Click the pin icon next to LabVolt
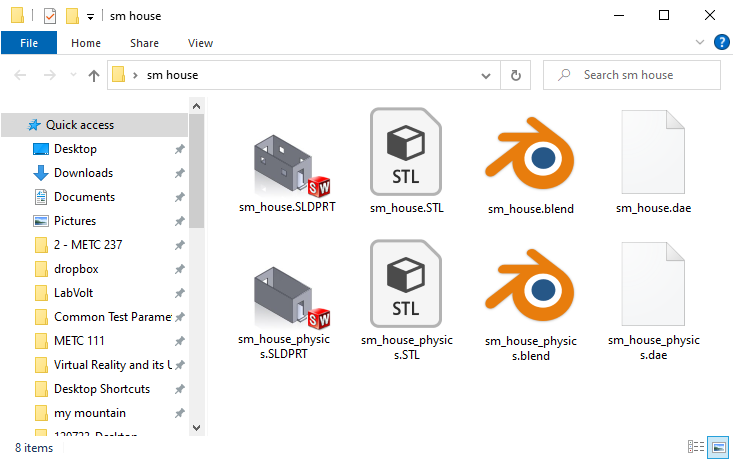 click(179, 293)
